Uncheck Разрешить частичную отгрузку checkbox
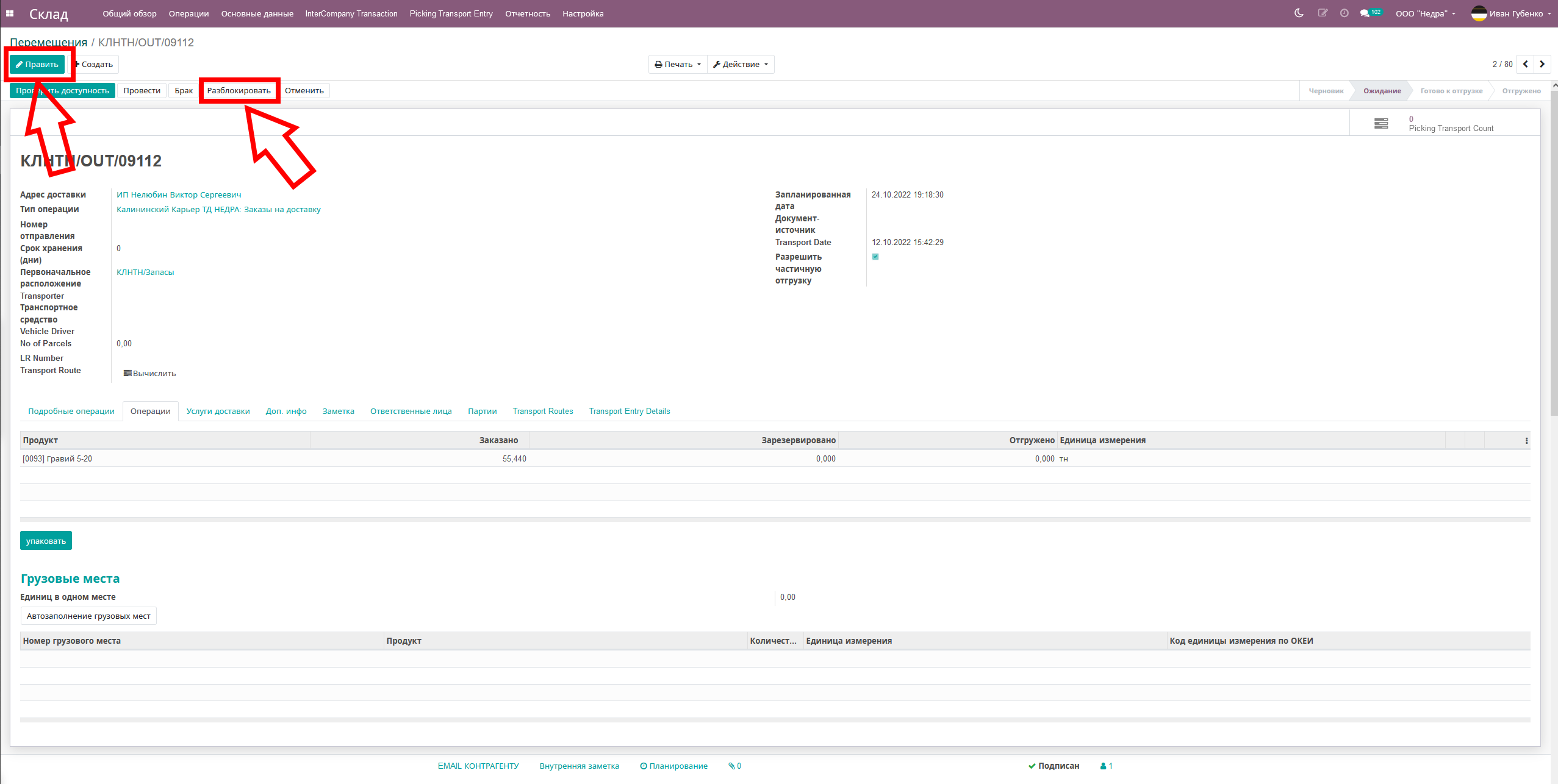This screenshot has width=1558, height=784. (x=875, y=257)
